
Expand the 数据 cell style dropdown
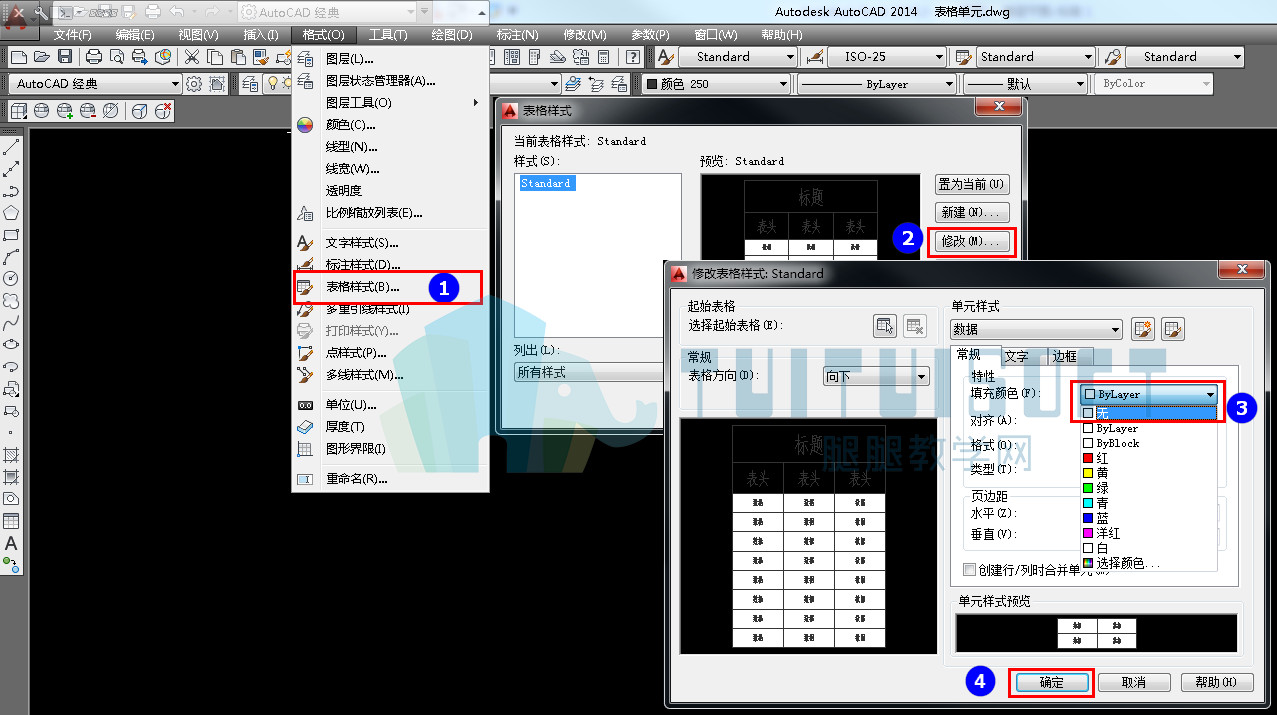coord(1036,329)
